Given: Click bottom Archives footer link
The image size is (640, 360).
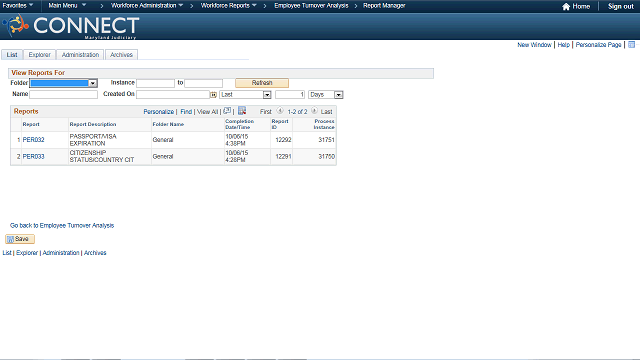Looking at the screenshot, I should 95,253.
